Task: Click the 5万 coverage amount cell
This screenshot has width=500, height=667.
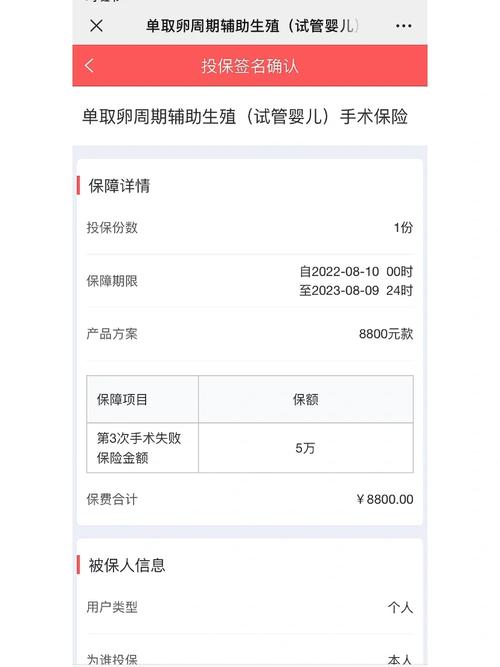Action: pyautogui.click(x=306, y=448)
